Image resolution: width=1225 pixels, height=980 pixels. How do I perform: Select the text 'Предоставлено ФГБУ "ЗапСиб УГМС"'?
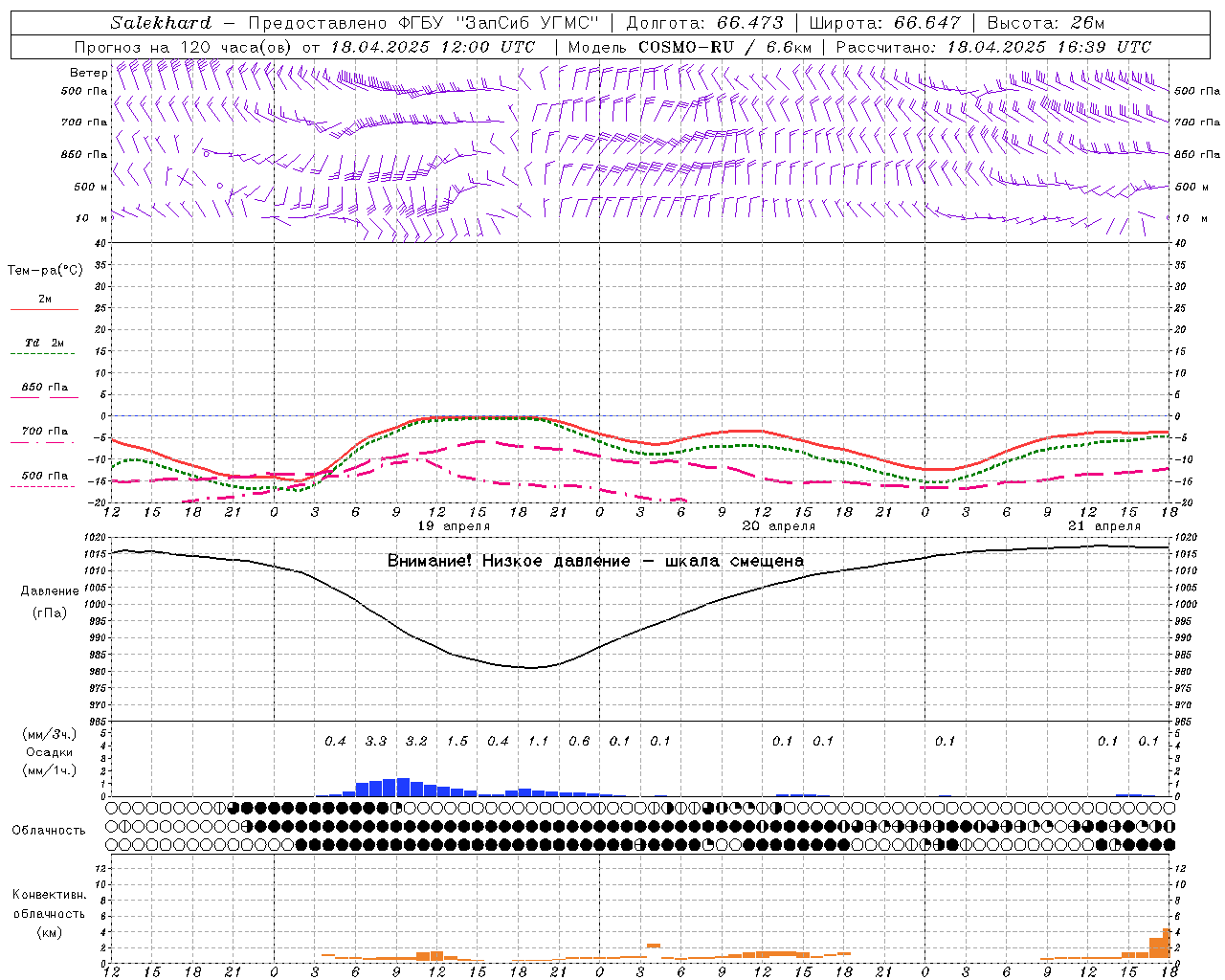424,23
